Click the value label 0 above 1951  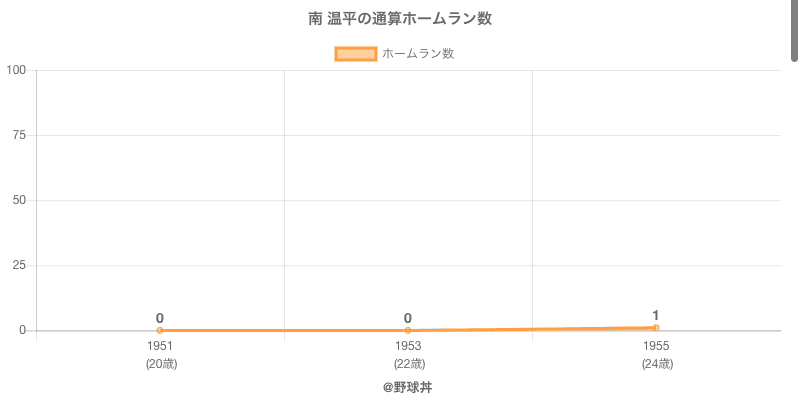click(160, 318)
